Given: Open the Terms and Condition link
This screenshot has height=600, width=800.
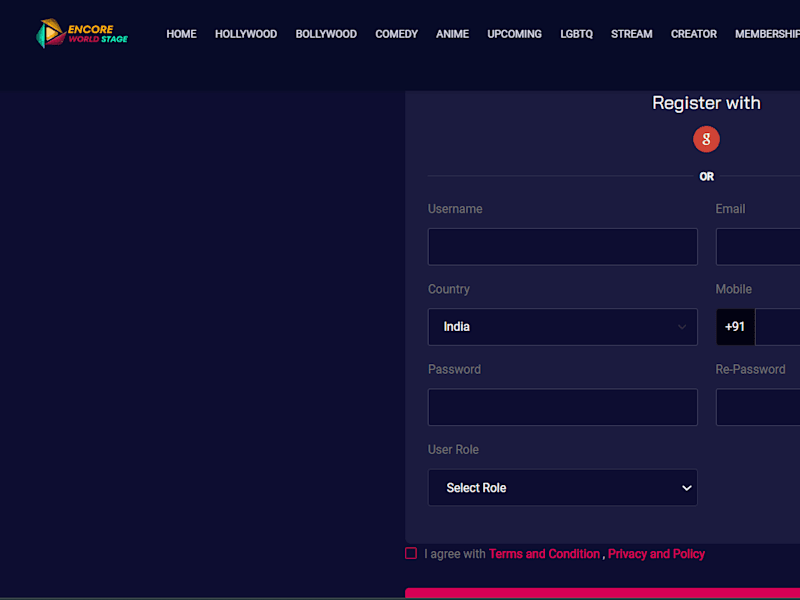Looking at the screenshot, I should pyautogui.click(x=544, y=554).
